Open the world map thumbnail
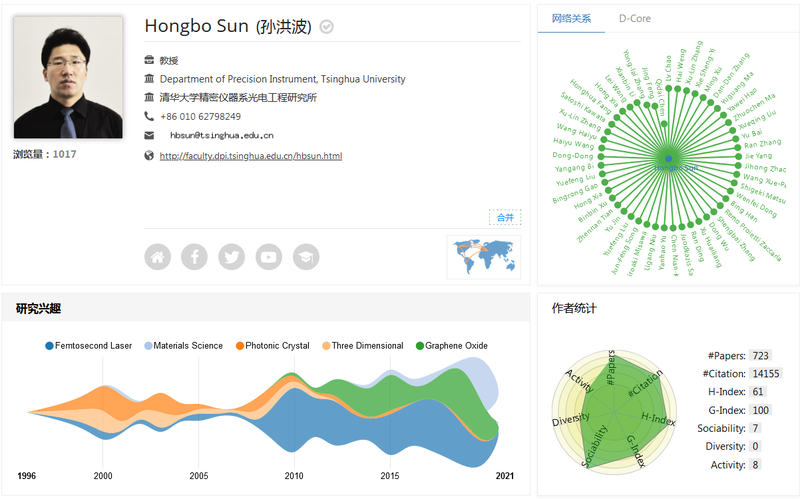800x499 pixels. tap(484, 256)
